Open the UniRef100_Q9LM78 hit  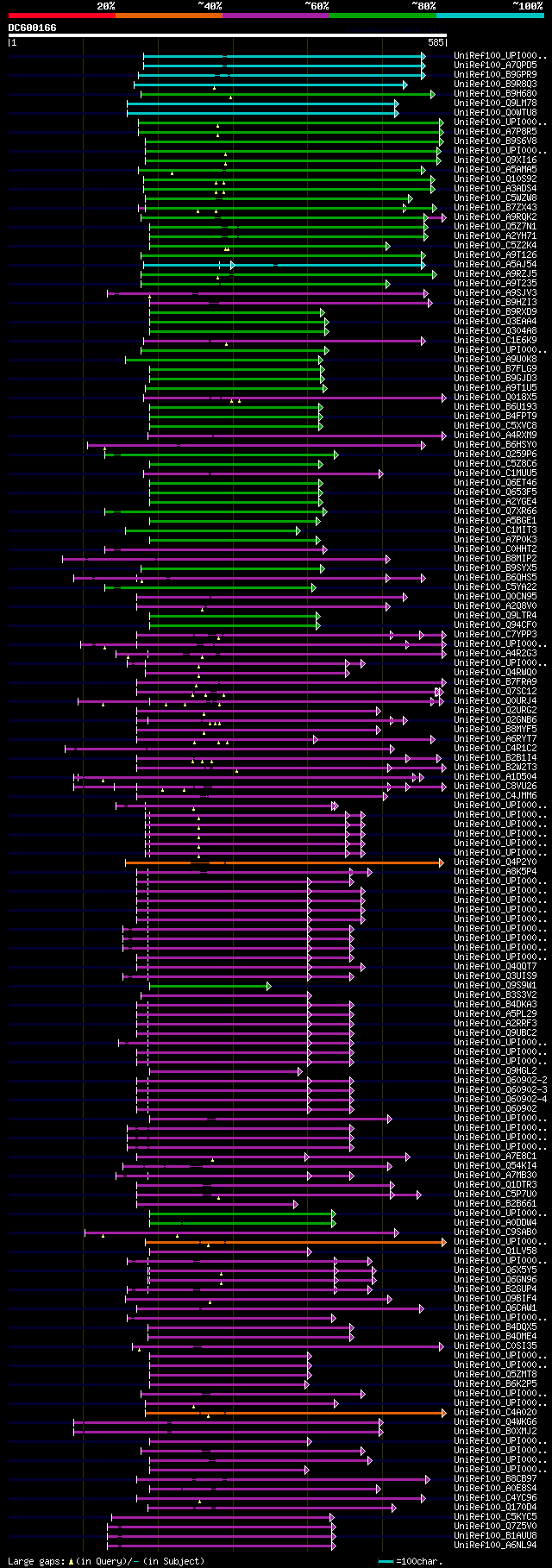coord(495,103)
